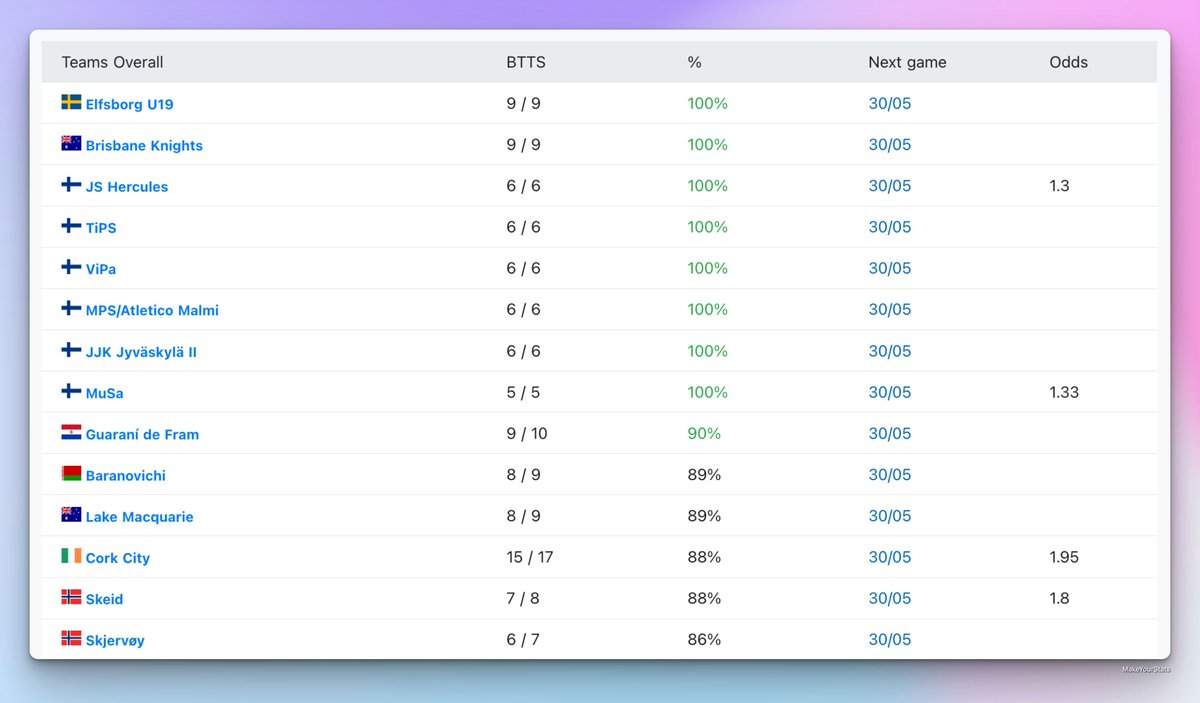Open the Baranovichi team link

[126, 475]
